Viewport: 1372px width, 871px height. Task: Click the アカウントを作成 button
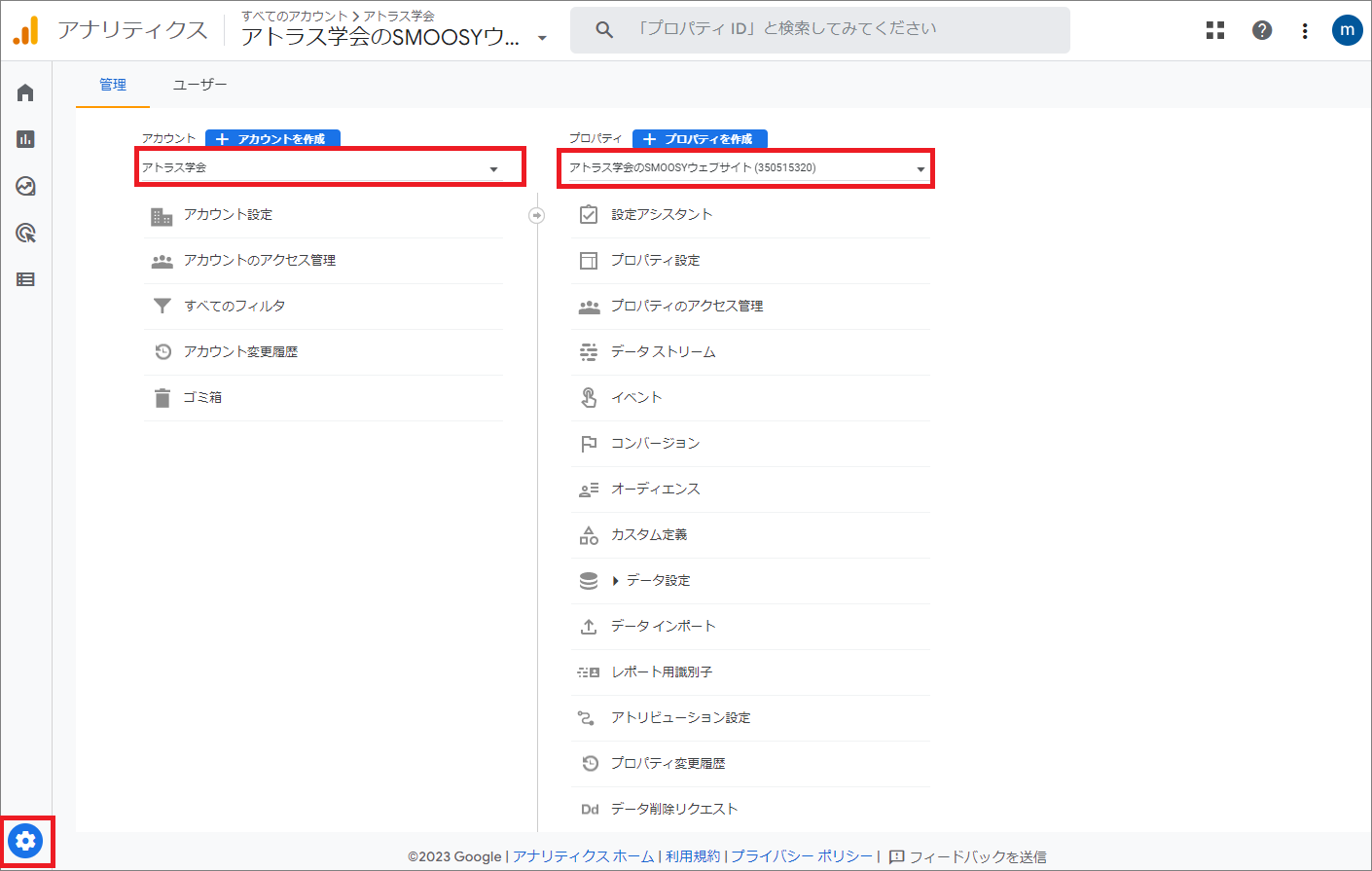(x=272, y=139)
